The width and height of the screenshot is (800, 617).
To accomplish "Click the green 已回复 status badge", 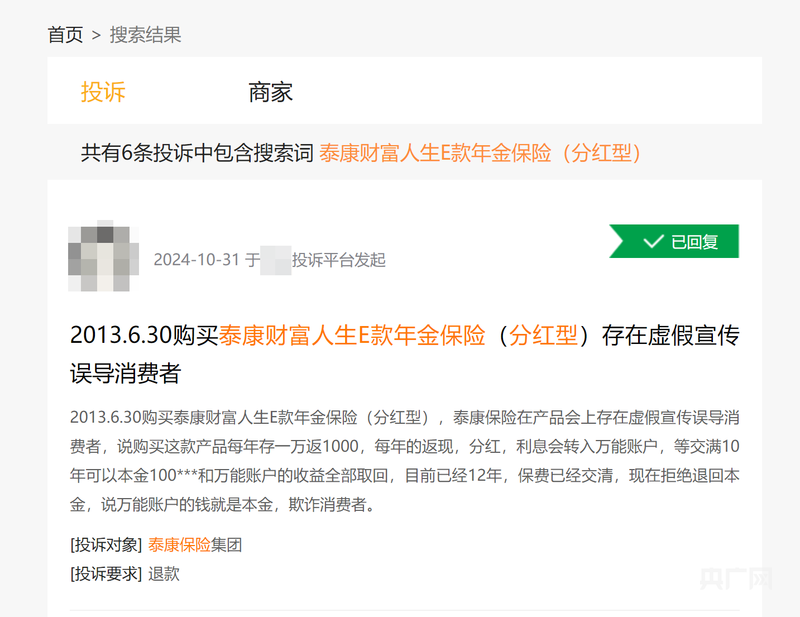I will coord(674,241).
